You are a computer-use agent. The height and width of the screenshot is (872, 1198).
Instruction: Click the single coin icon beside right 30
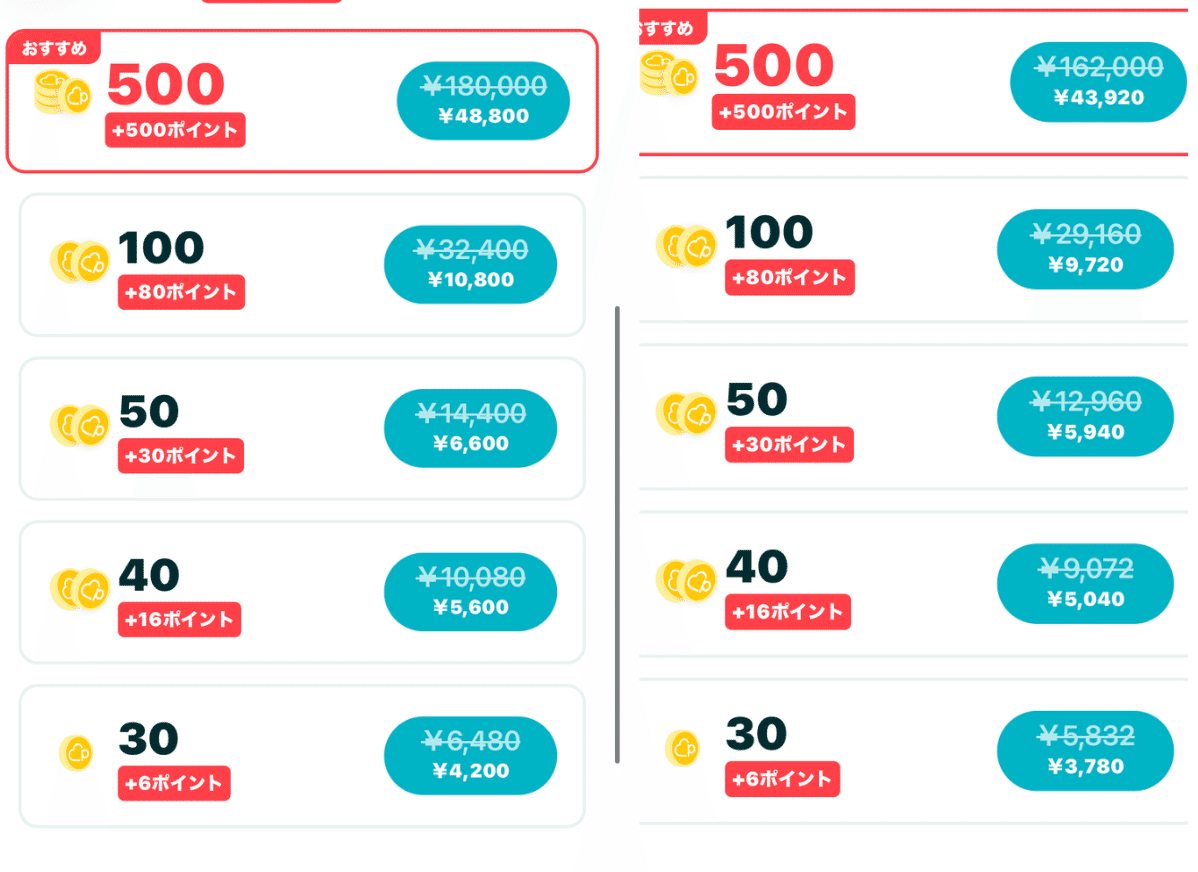(682, 748)
